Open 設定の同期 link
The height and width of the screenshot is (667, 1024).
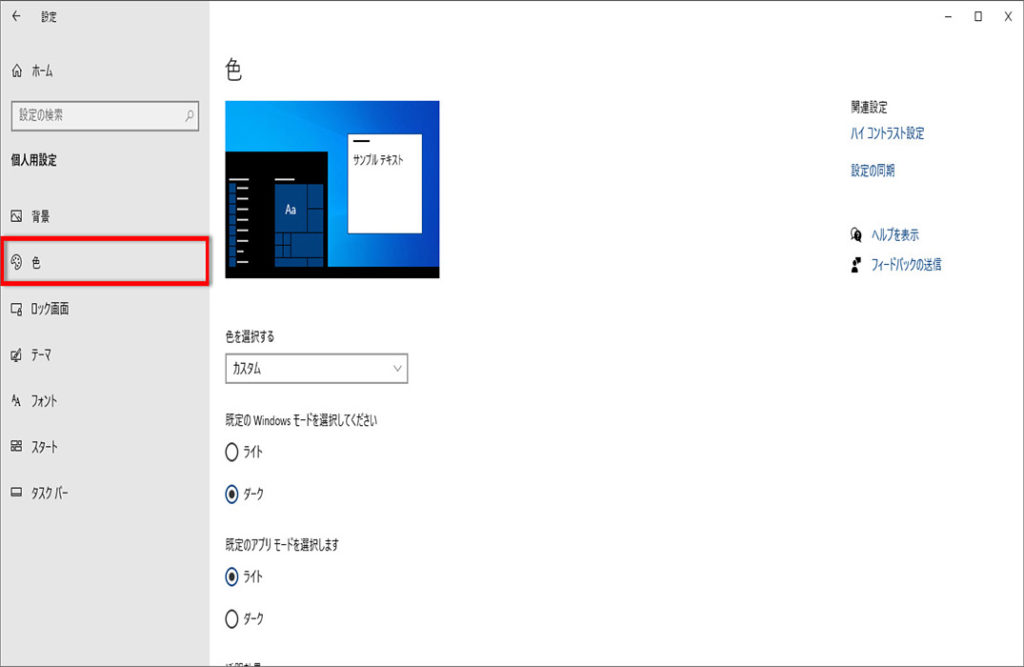click(x=873, y=171)
